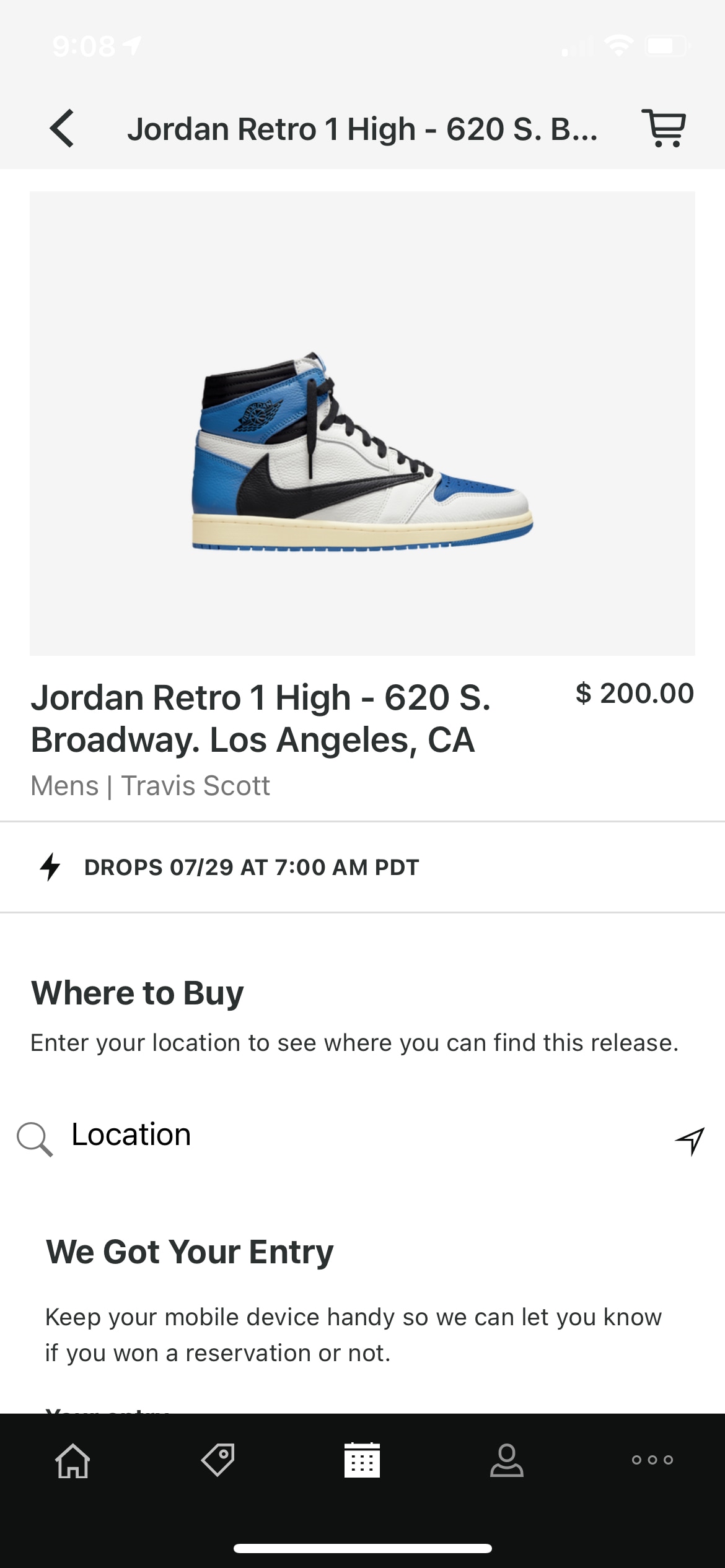Tap the Where to Buy heading
725x1568 pixels.
click(x=138, y=993)
